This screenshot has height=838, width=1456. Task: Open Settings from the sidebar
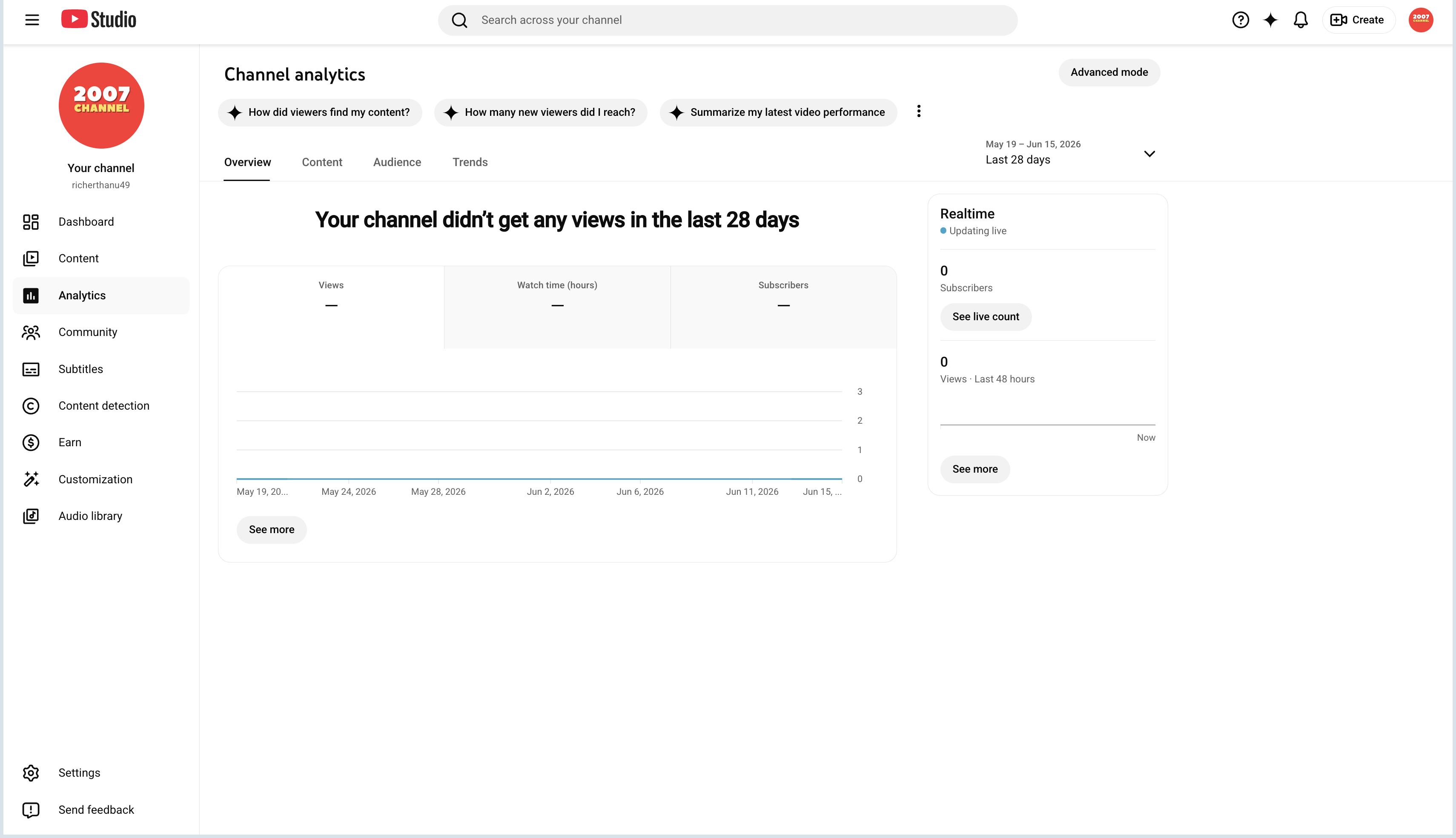(101, 773)
